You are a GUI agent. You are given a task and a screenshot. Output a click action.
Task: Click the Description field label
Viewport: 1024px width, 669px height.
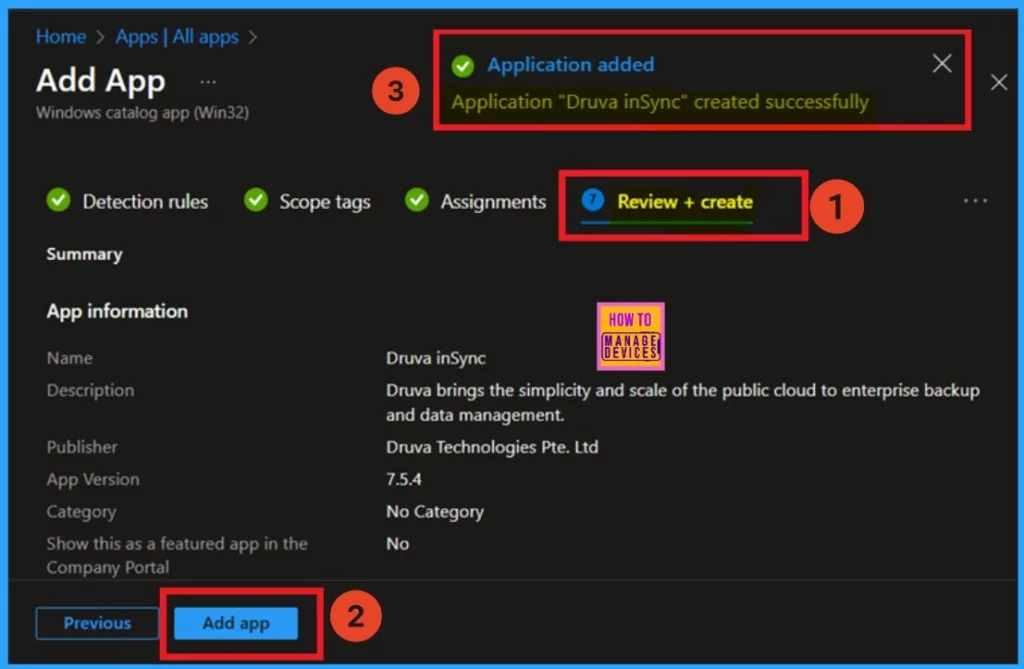90,391
